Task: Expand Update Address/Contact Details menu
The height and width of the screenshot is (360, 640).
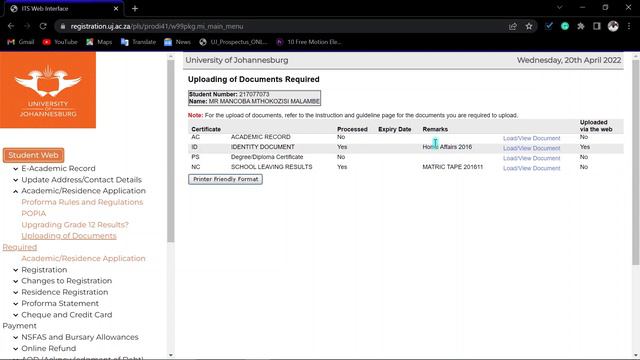Action: tap(81, 180)
